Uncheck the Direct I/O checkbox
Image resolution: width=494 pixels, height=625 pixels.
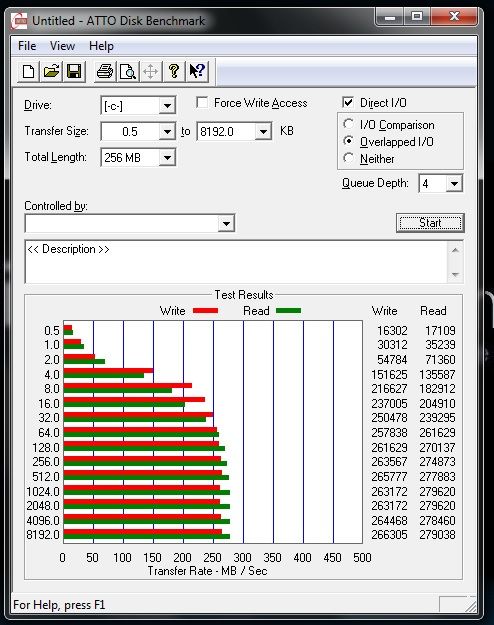point(348,102)
